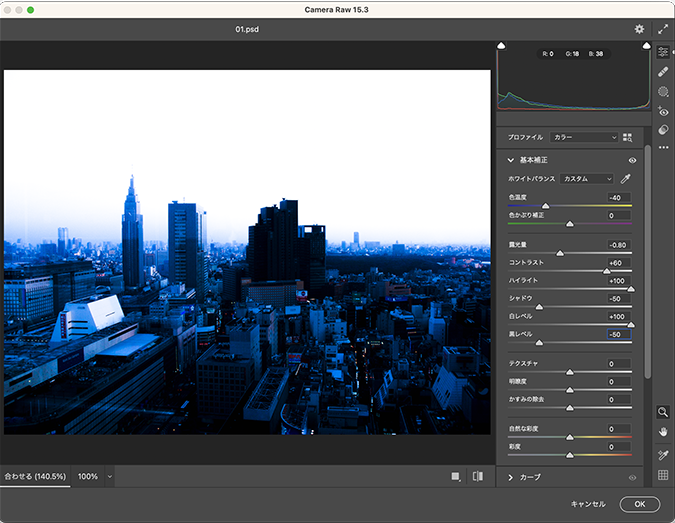This screenshot has height=523, width=675.
Task: Click the キャンセル button
Action: coord(588,505)
